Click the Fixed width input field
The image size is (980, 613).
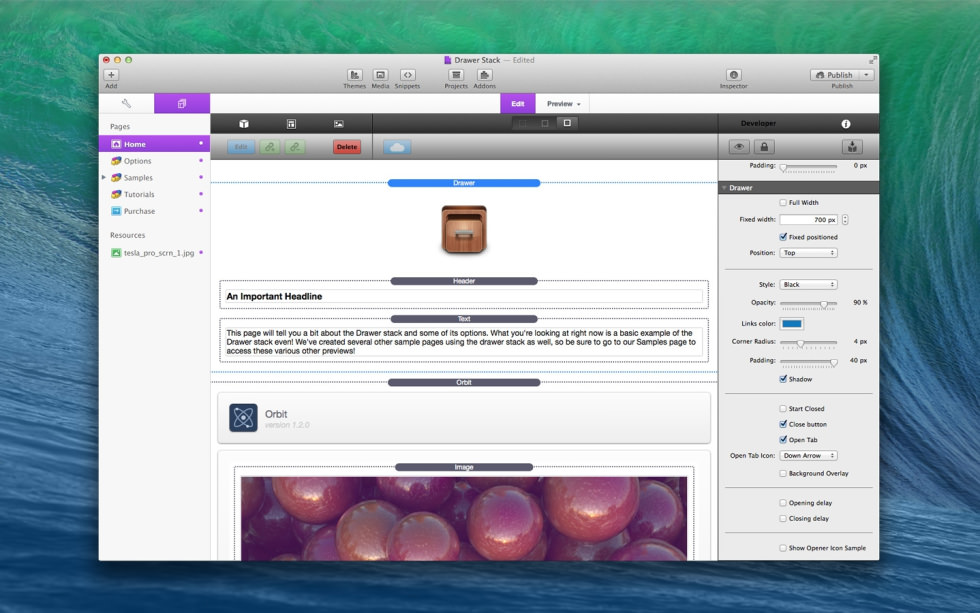(x=808, y=220)
